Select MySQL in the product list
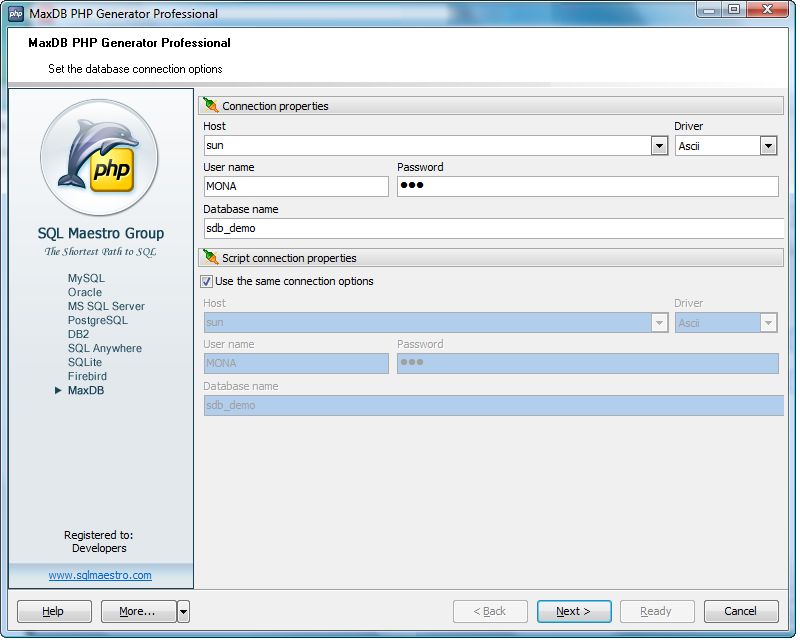This screenshot has width=800, height=642. point(86,279)
